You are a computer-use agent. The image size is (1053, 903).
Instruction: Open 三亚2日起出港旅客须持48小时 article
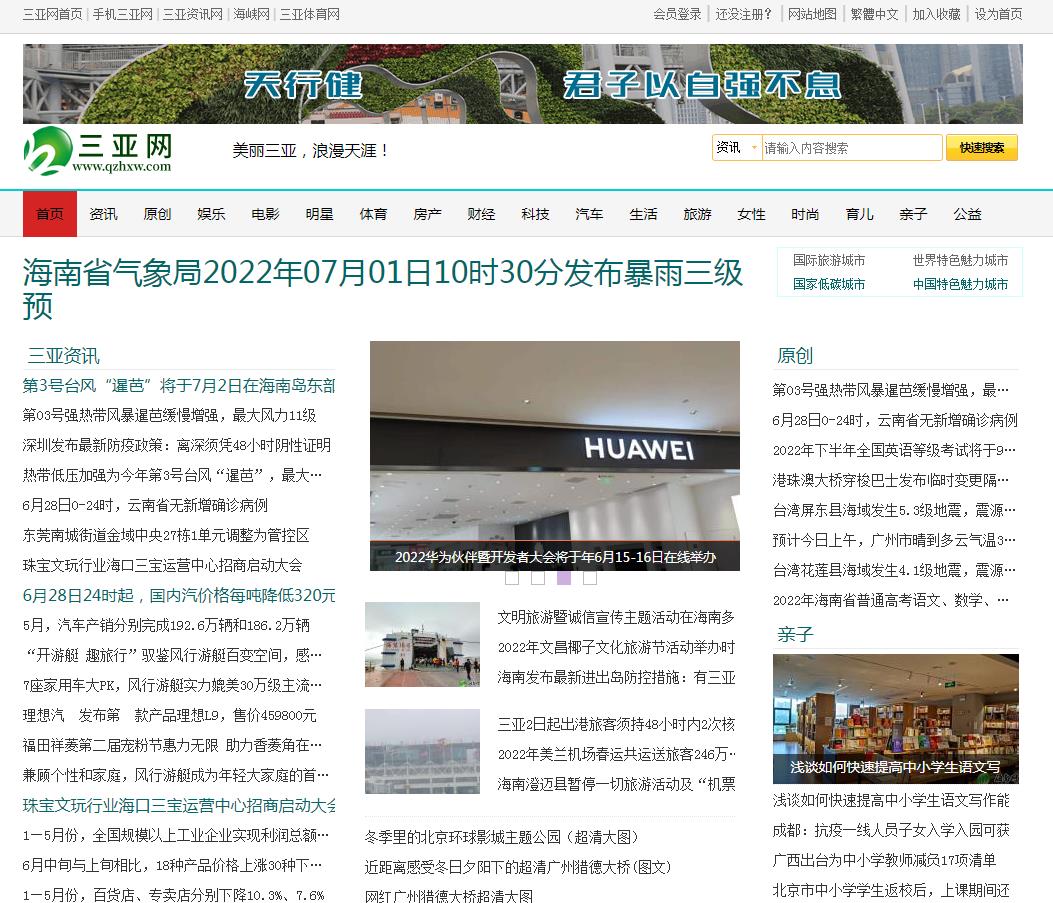tap(616, 724)
